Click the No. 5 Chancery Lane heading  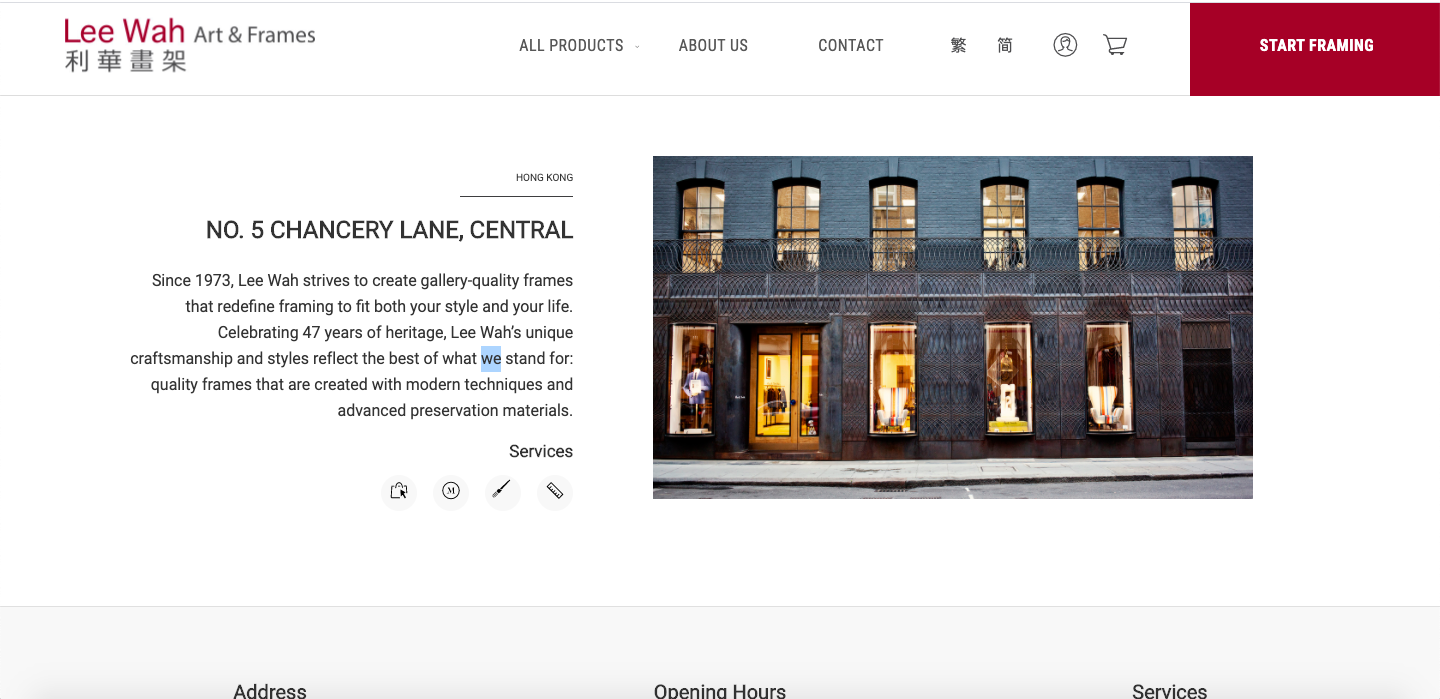pos(389,230)
